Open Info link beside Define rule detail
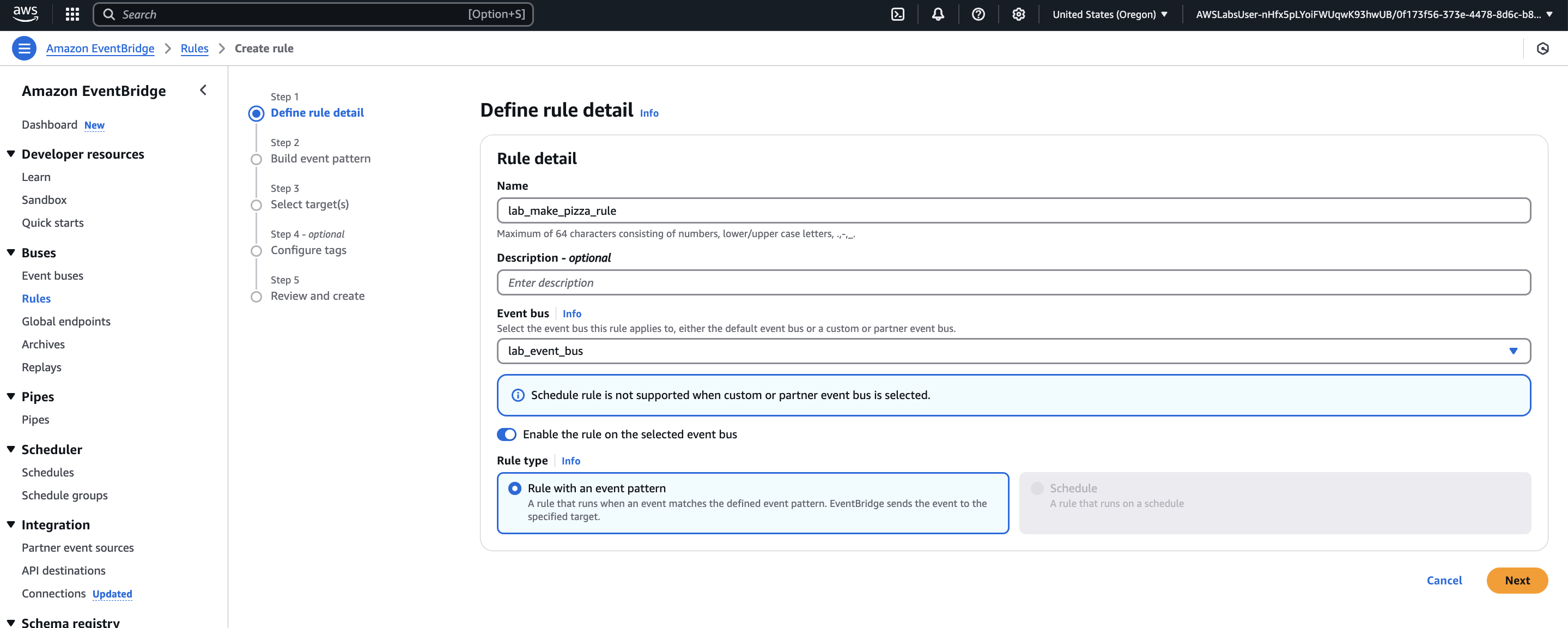 tap(649, 113)
